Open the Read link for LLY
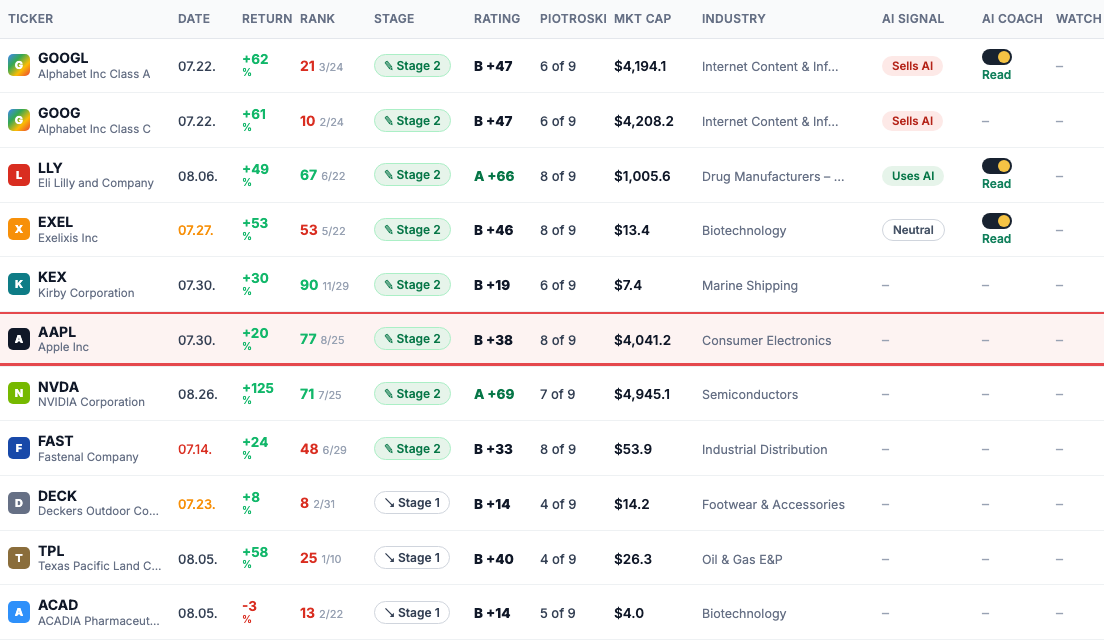1104x640 pixels. (996, 184)
